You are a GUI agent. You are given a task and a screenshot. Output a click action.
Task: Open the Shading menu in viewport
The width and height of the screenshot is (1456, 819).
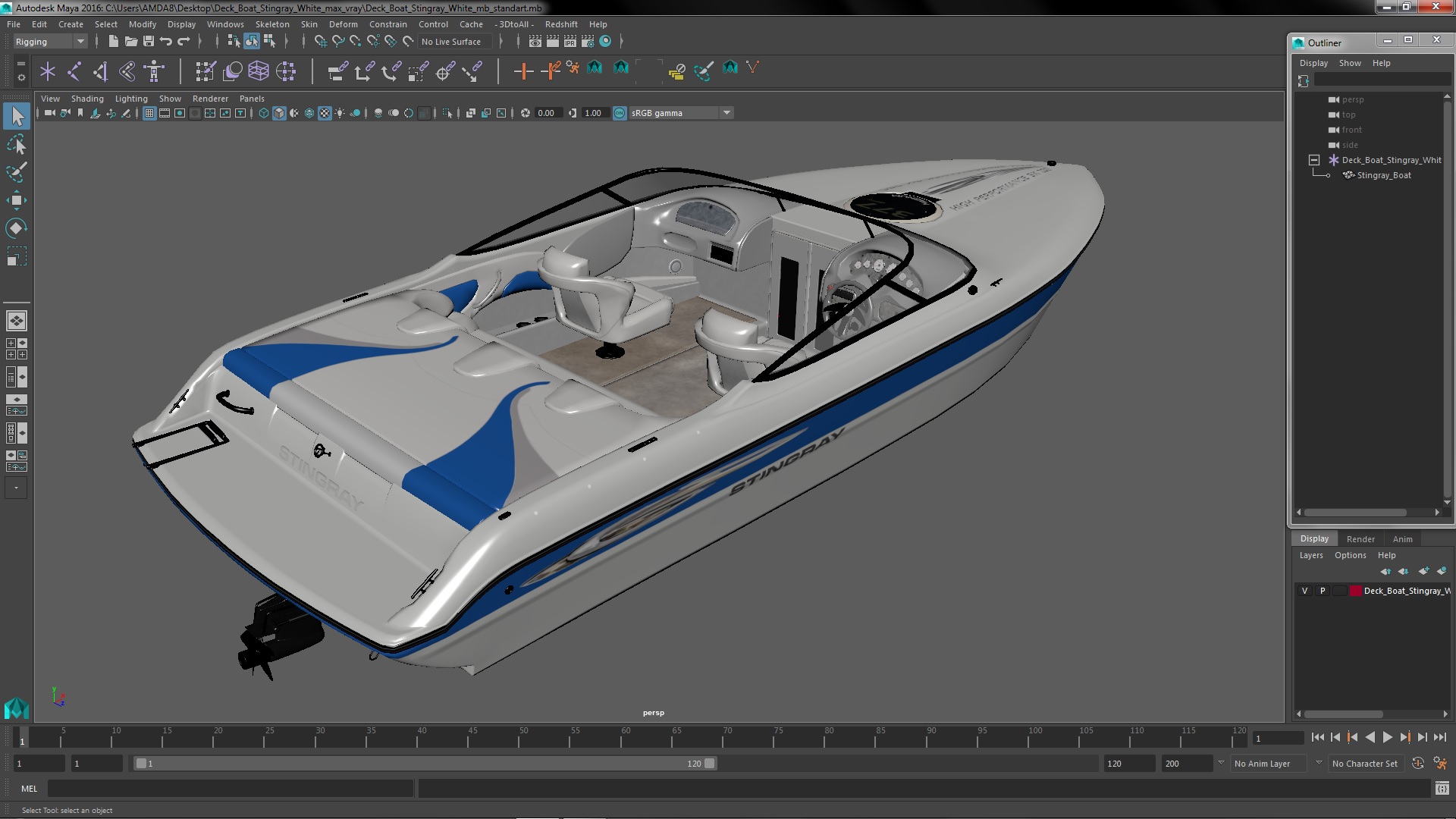tap(86, 98)
